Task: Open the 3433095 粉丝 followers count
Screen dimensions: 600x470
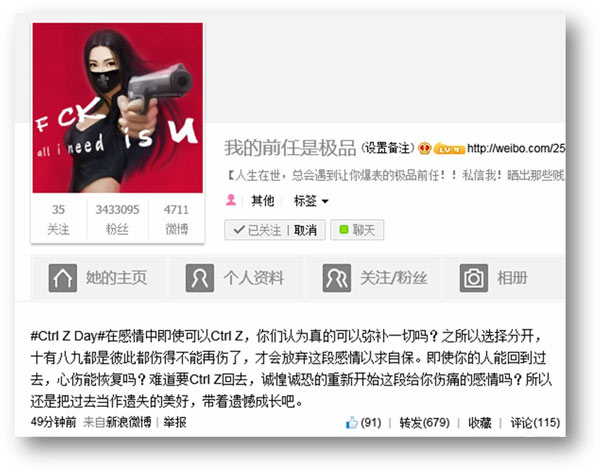Action: (117, 219)
